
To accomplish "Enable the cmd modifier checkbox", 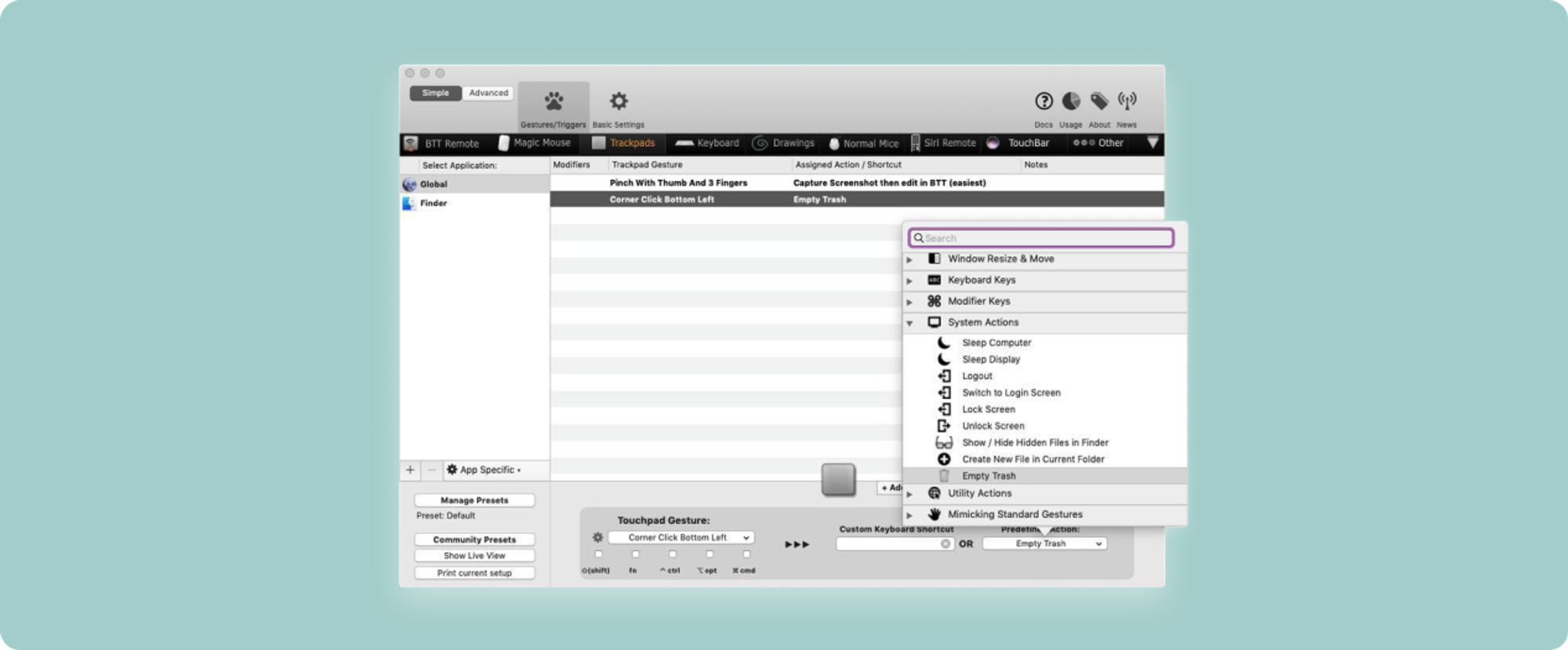I will click(x=746, y=554).
